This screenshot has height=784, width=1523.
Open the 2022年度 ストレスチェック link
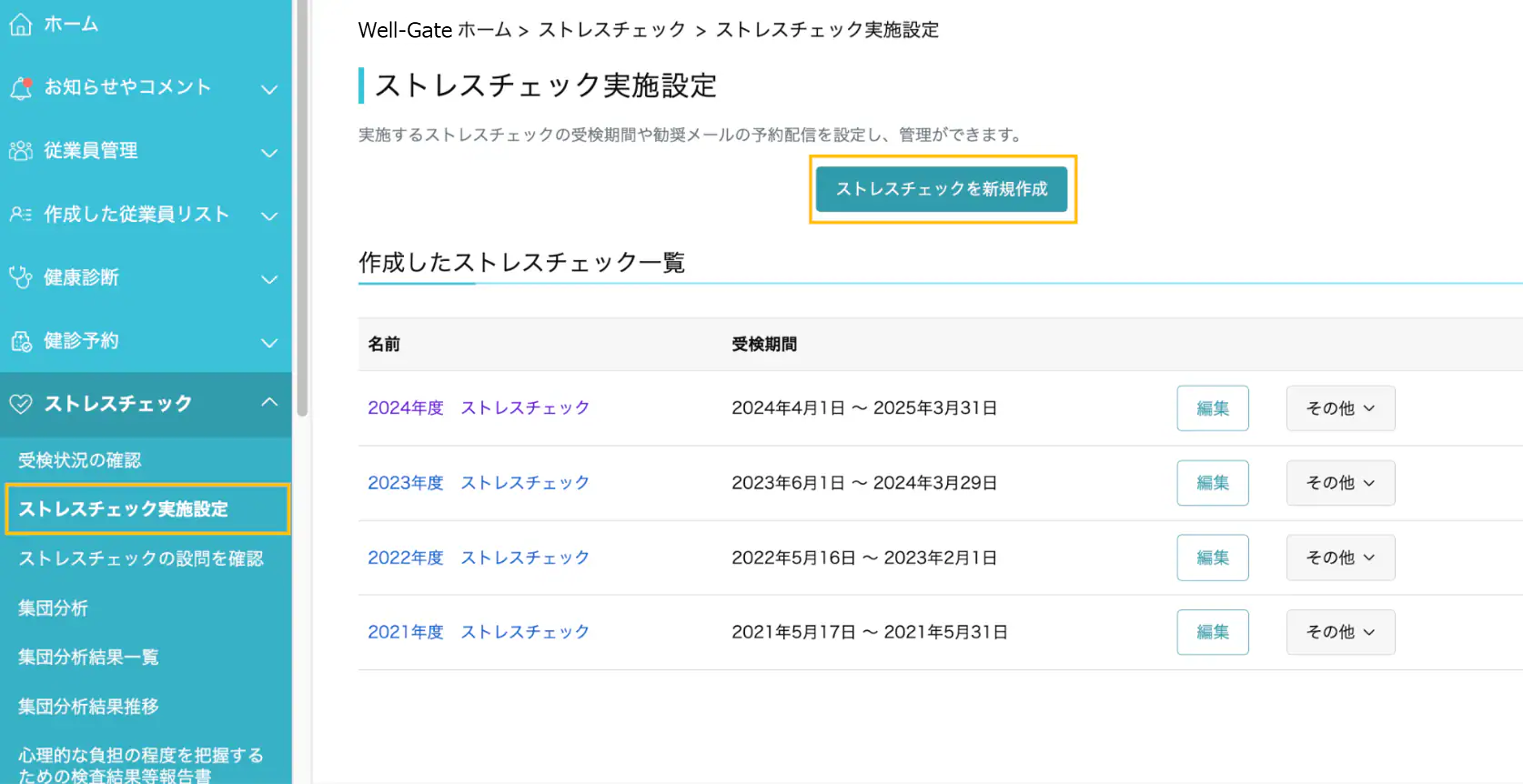tap(479, 557)
